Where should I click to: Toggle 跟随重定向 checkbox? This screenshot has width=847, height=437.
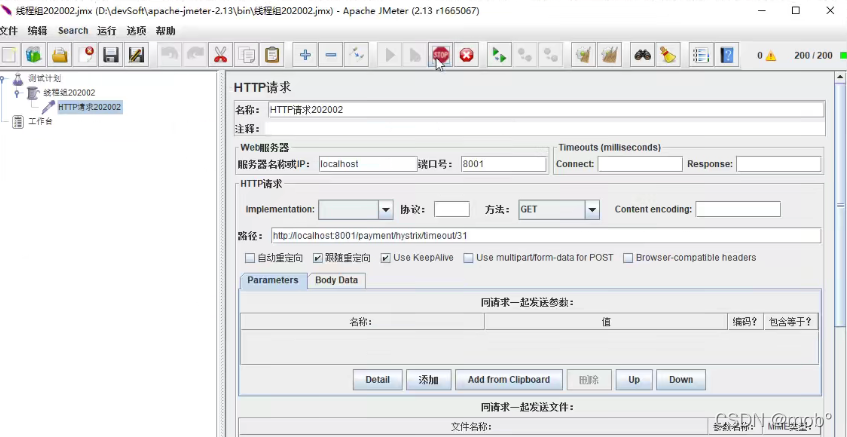click(x=318, y=258)
